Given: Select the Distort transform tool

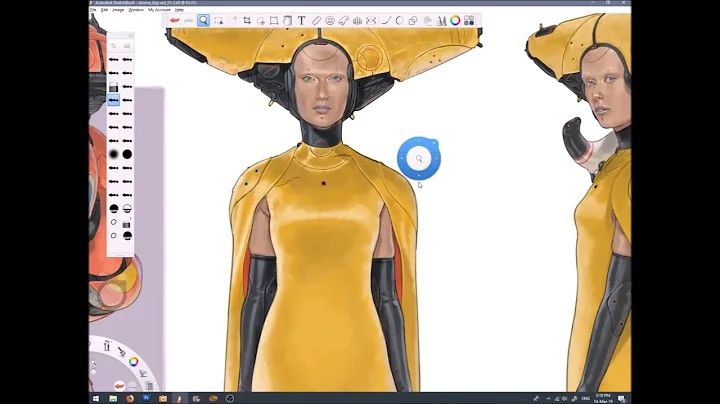Looking at the screenshot, I should 274,21.
